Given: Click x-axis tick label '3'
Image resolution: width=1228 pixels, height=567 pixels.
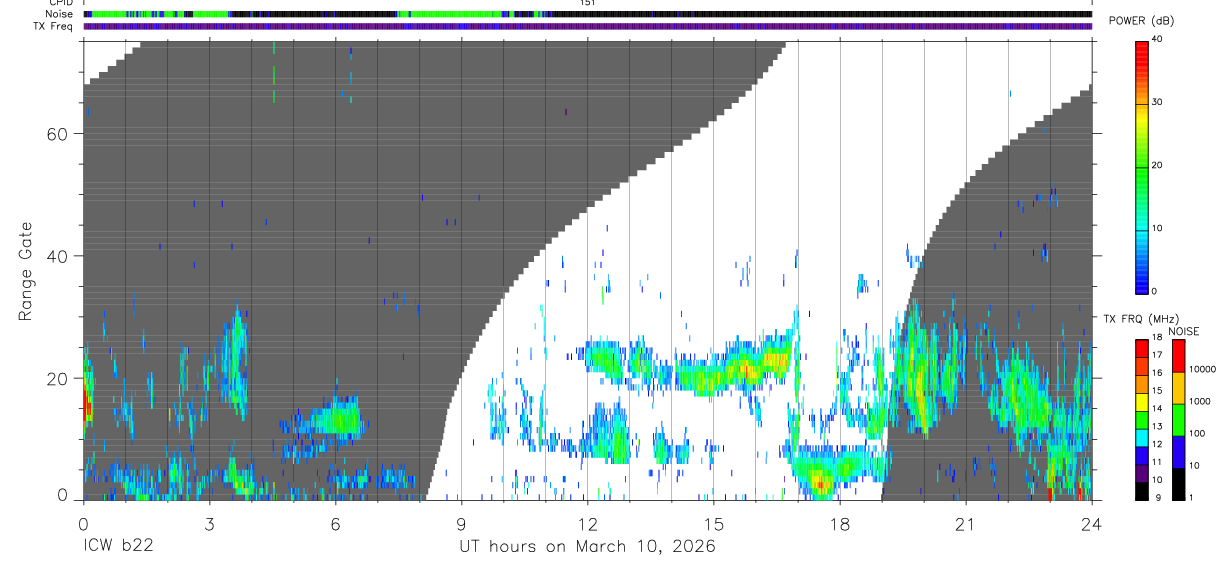Looking at the screenshot, I should click(x=209, y=524).
